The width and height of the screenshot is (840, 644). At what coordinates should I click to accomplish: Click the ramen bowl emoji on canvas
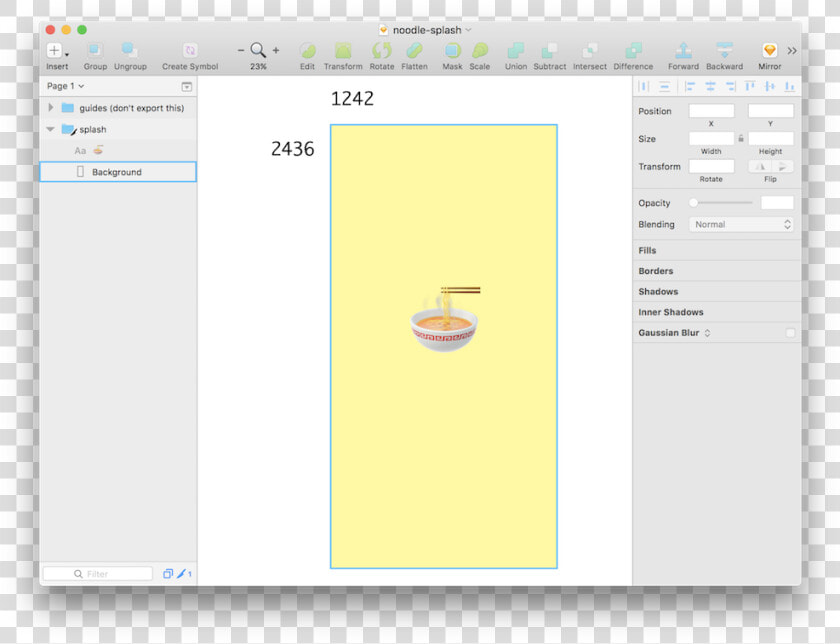pos(444,319)
